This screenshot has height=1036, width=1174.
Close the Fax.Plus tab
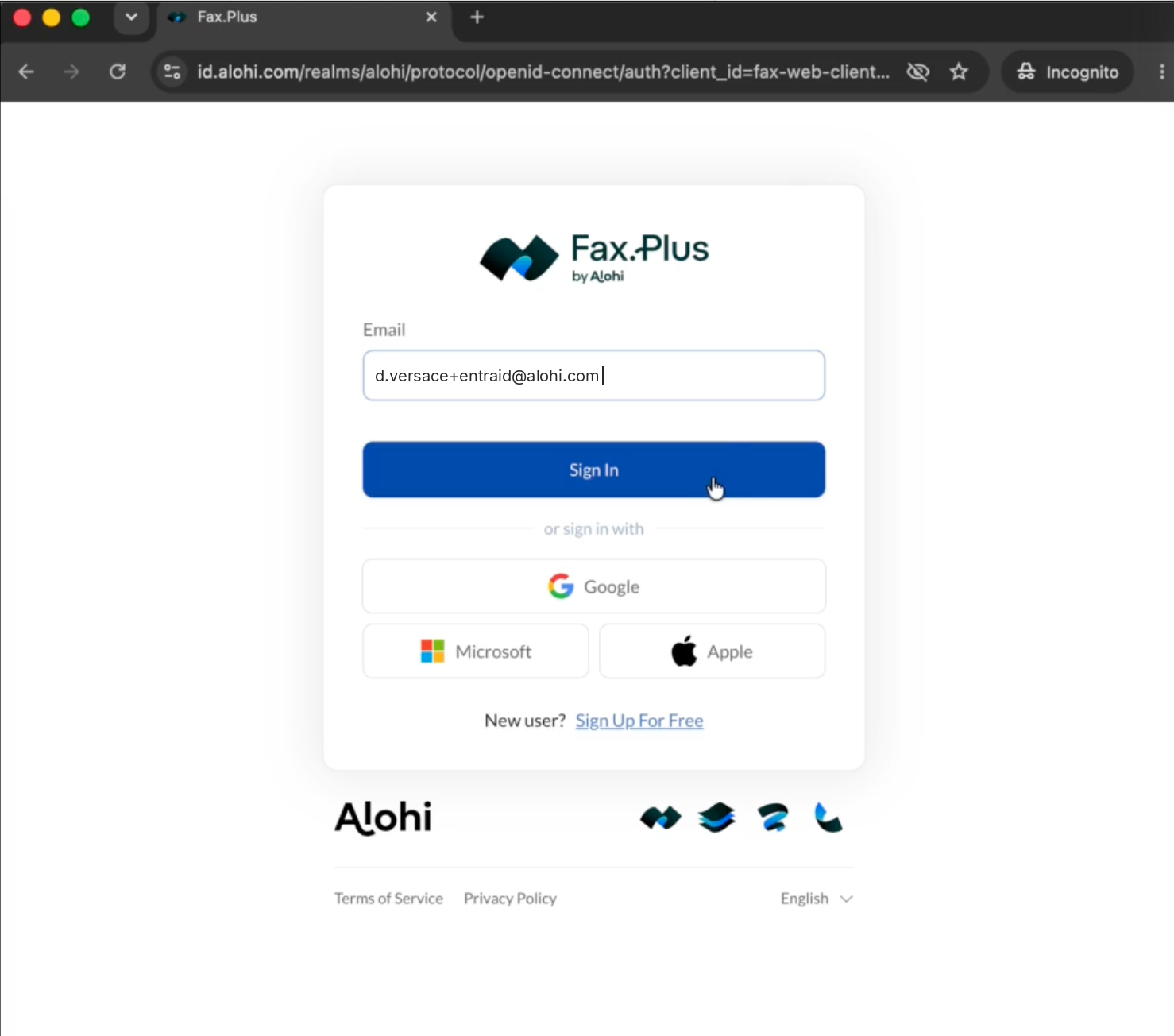point(431,17)
